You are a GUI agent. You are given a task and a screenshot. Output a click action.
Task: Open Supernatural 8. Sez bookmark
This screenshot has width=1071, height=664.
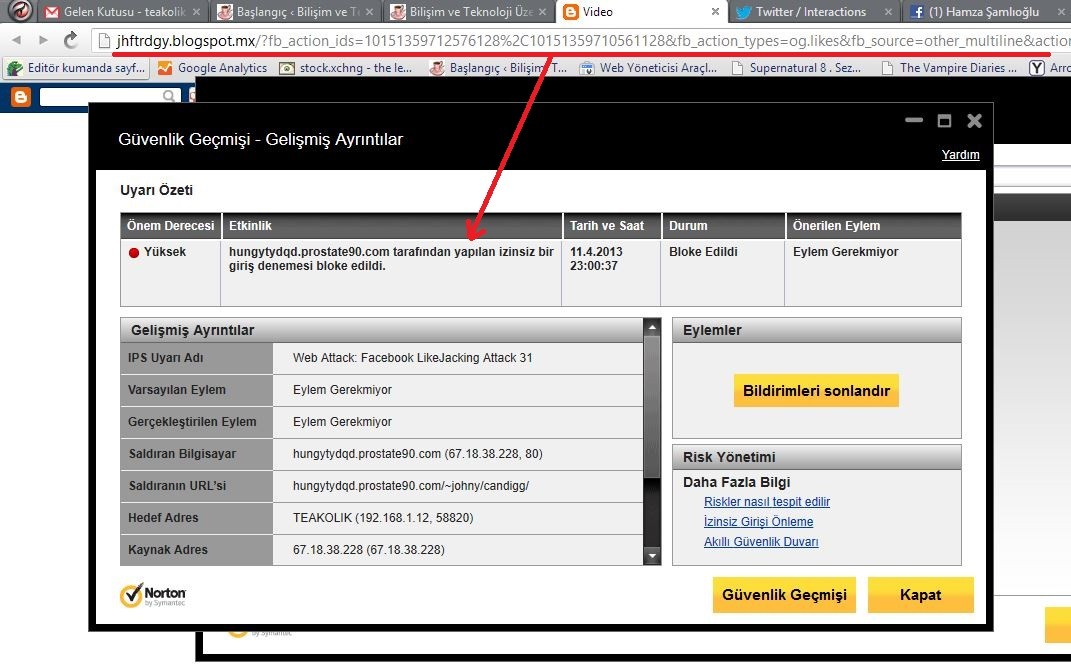pyautogui.click(x=796, y=68)
